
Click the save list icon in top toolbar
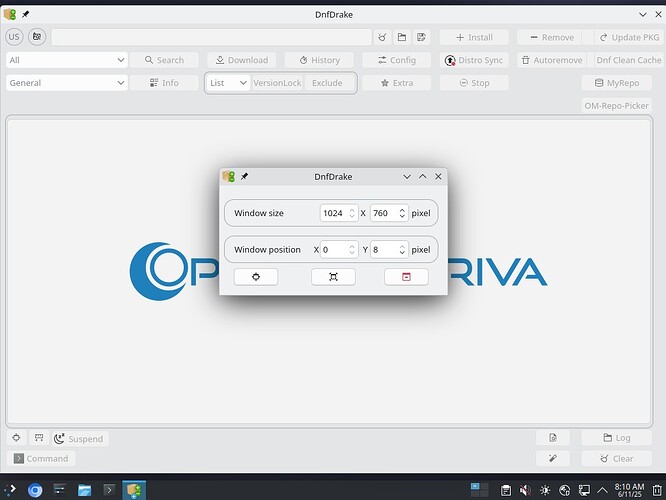tap(421, 37)
